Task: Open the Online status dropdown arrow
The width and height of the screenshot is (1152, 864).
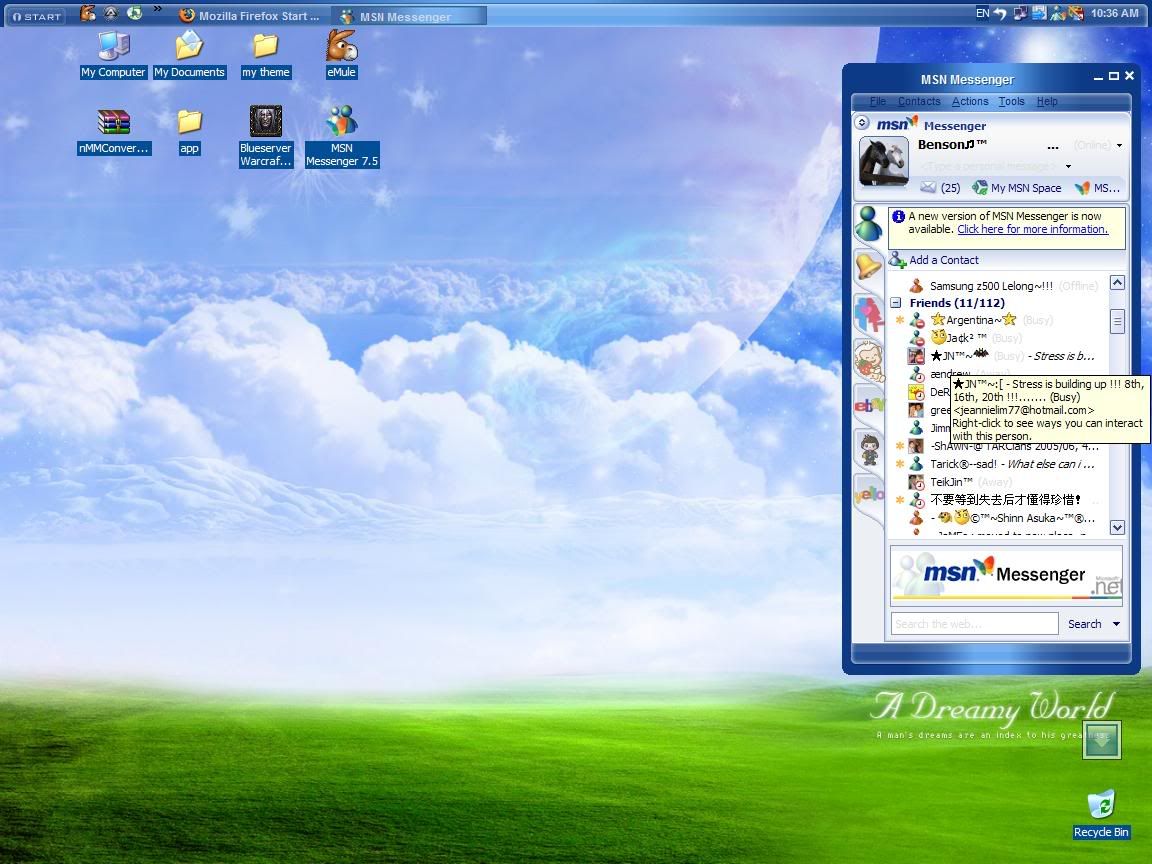Action: (x=1119, y=145)
